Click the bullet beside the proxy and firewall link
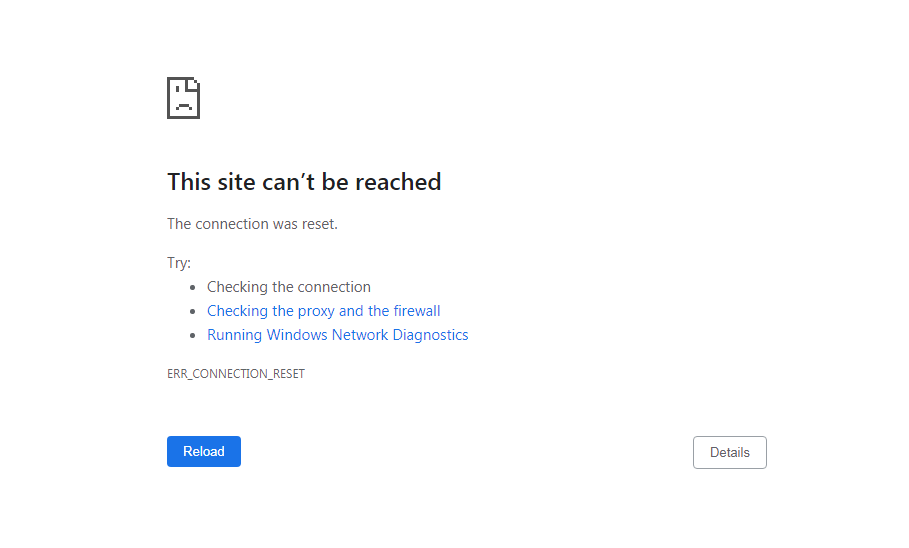 [x=193, y=311]
